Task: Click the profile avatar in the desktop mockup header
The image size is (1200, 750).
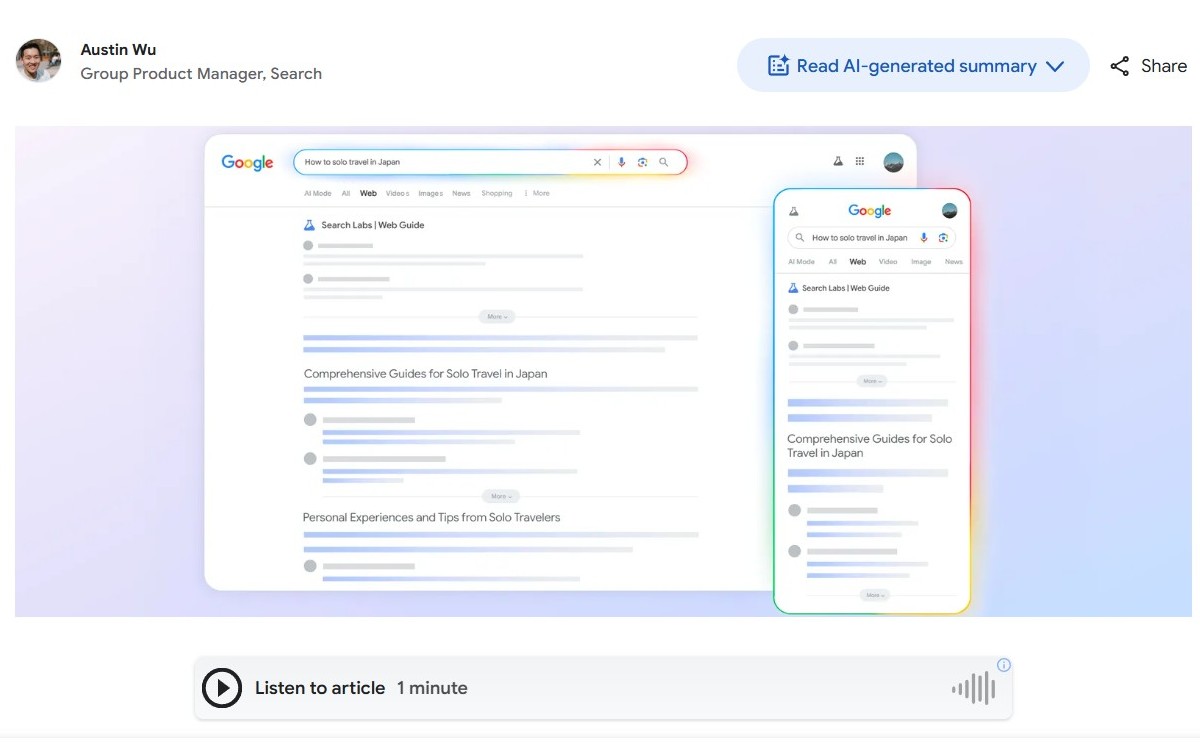Action: [x=893, y=162]
